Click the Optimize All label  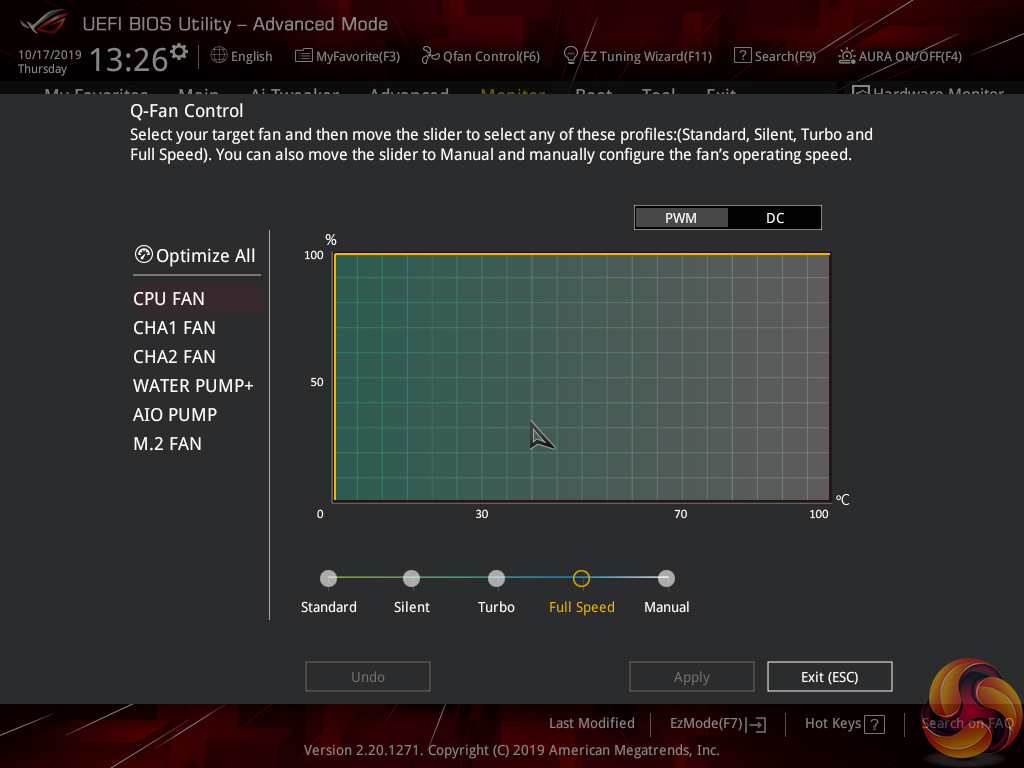pos(206,255)
